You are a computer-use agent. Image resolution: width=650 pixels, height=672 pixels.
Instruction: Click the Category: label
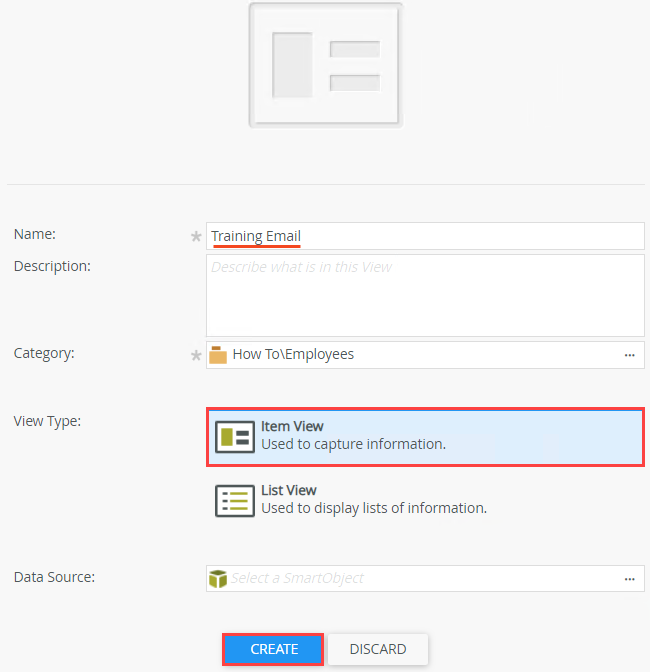coord(44,353)
